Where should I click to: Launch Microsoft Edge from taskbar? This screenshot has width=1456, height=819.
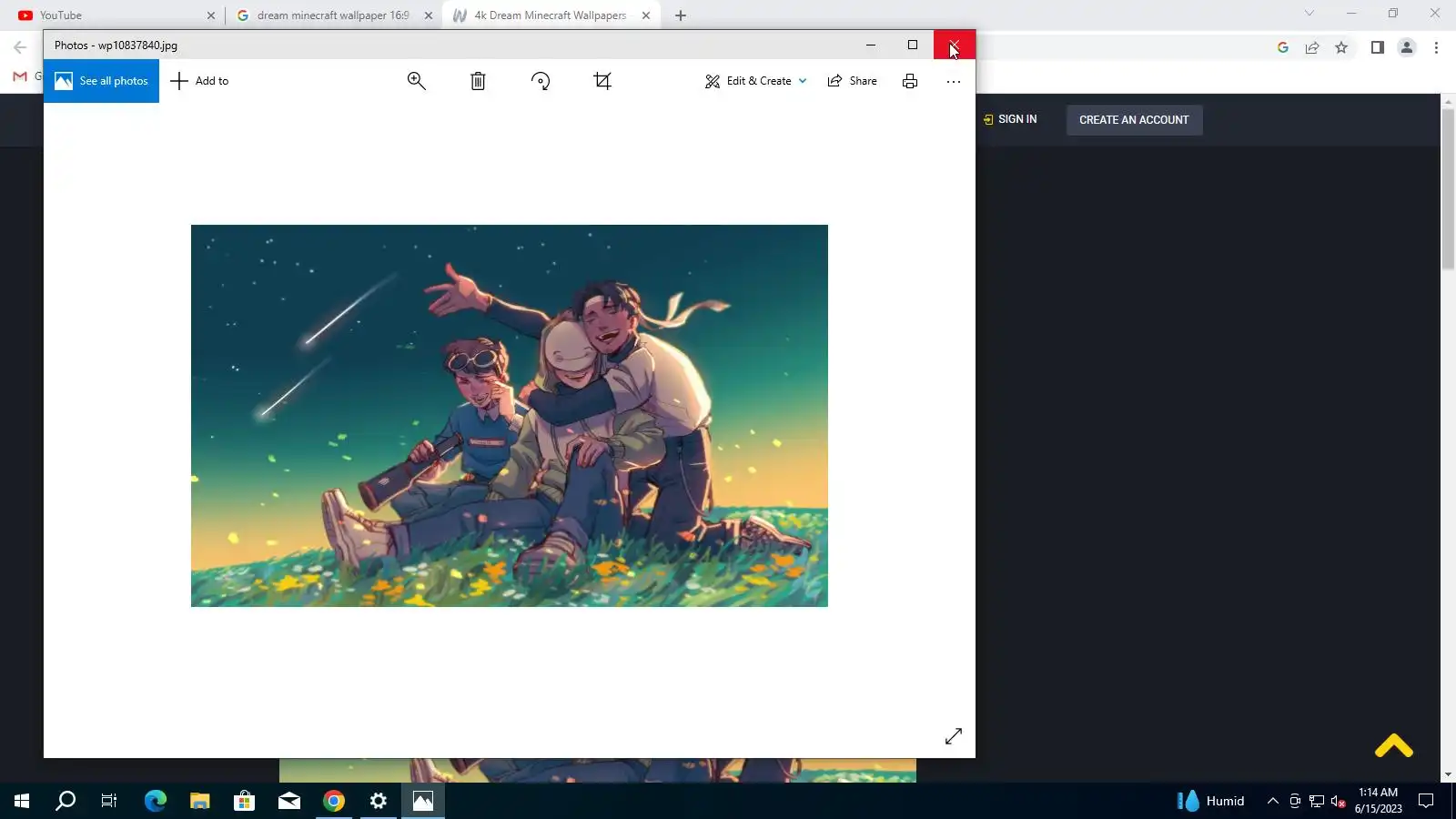[156, 801]
